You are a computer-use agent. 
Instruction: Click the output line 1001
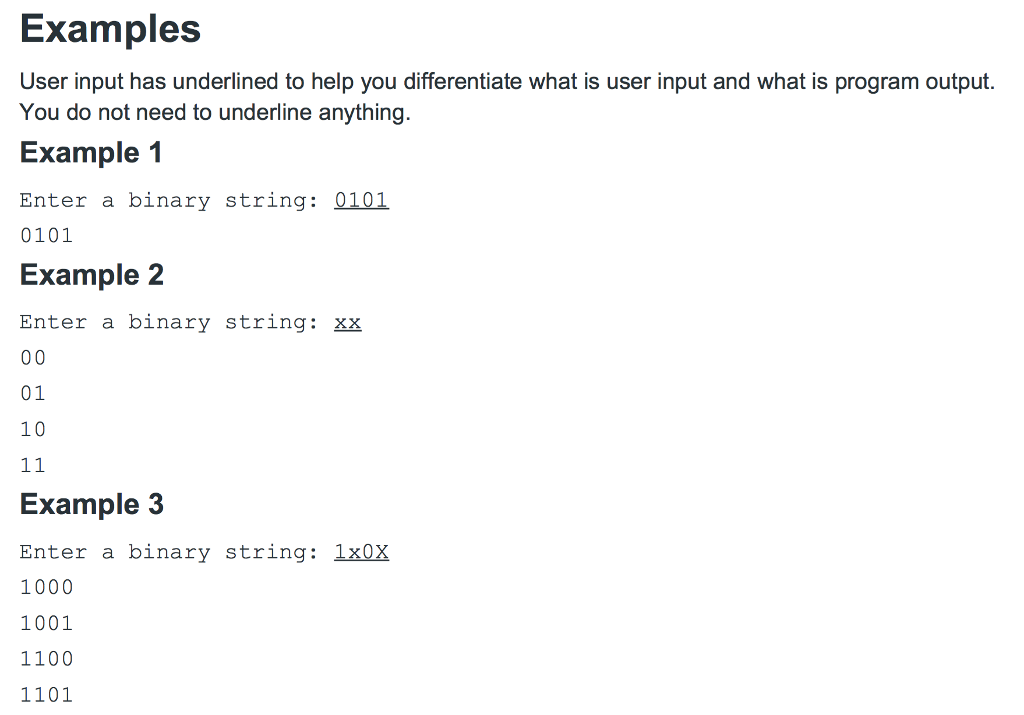pyautogui.click(x=46, y=623)
